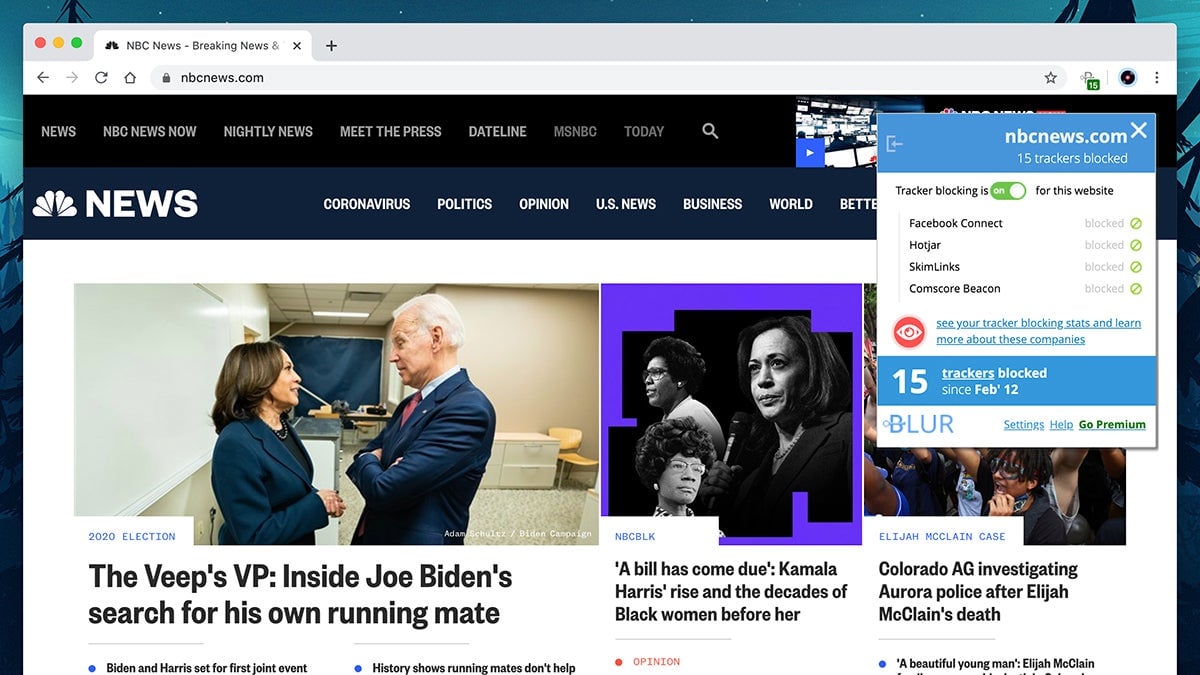The height and width of the screenshot is (675, 1200).
Task: Click the Blur extension icon in toolbar
Action: point(1089,79)
